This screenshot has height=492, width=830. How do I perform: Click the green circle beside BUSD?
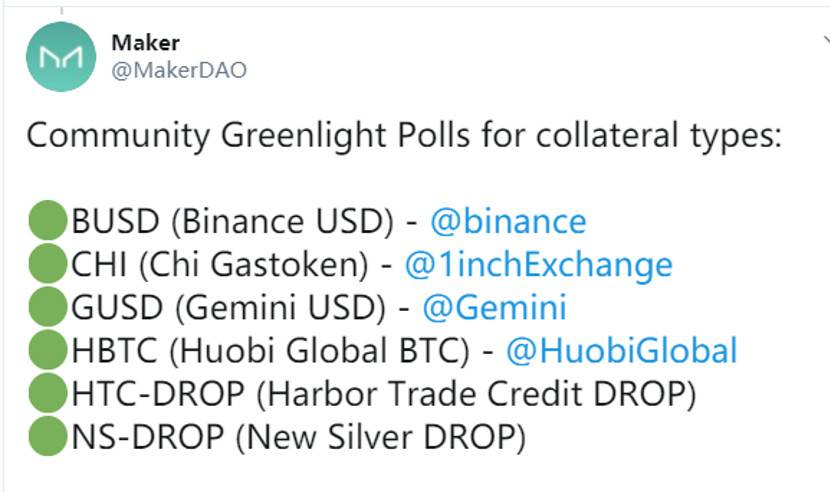(x=46, y=221)
